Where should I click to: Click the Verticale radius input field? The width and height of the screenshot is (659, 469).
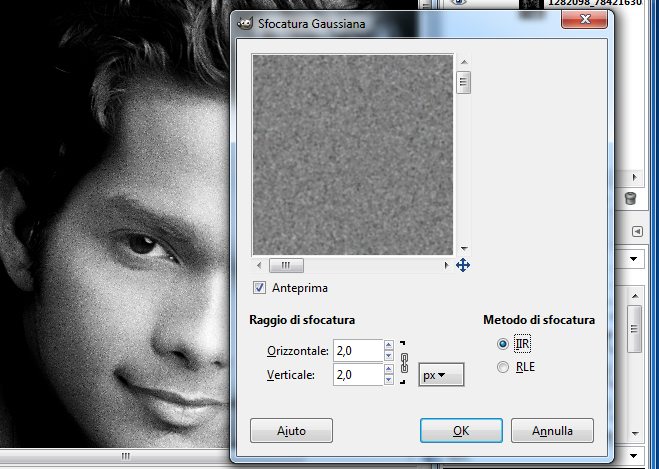355,374
